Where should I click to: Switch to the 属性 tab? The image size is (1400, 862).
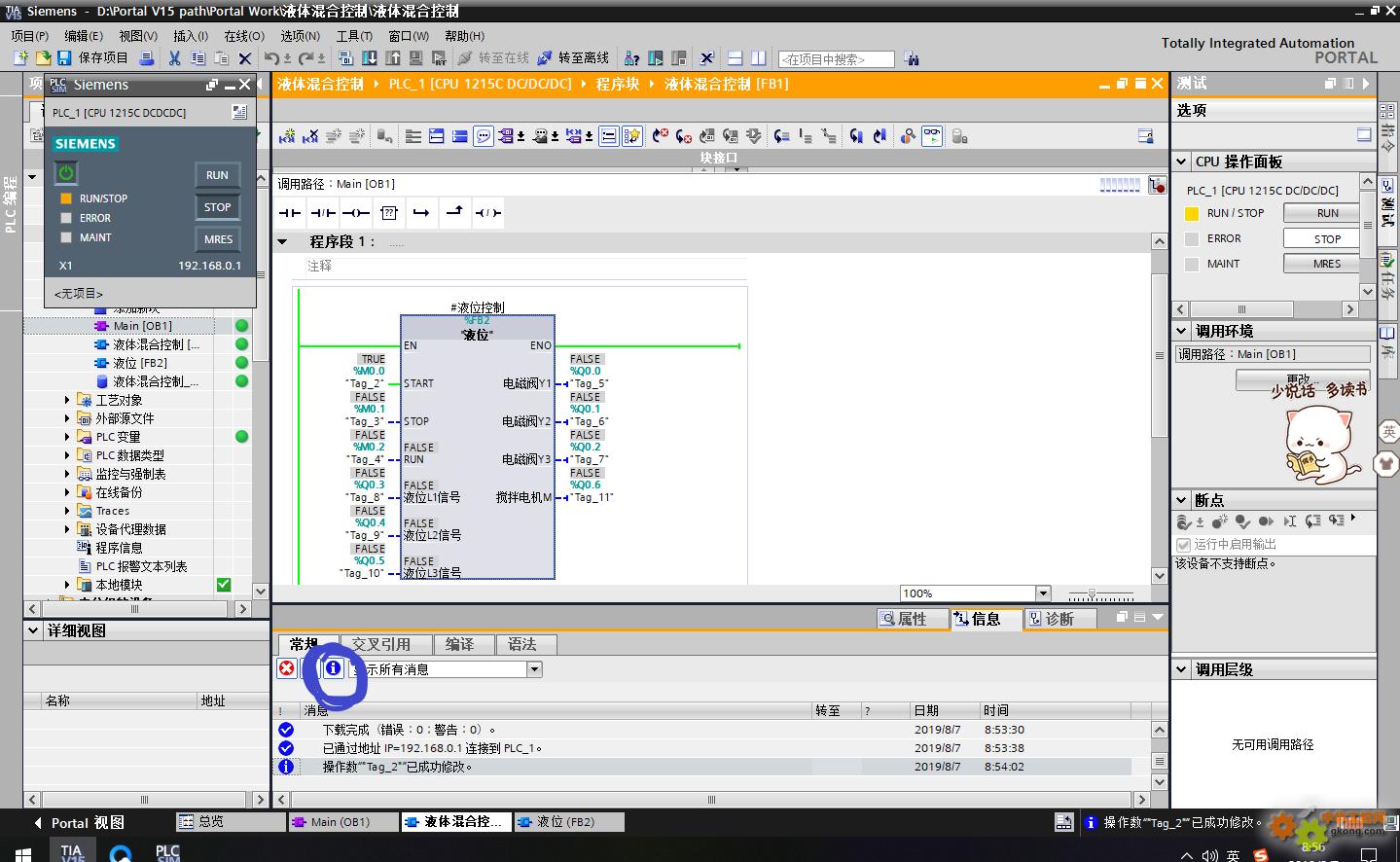pyautogui.click(x=913, y=619)
